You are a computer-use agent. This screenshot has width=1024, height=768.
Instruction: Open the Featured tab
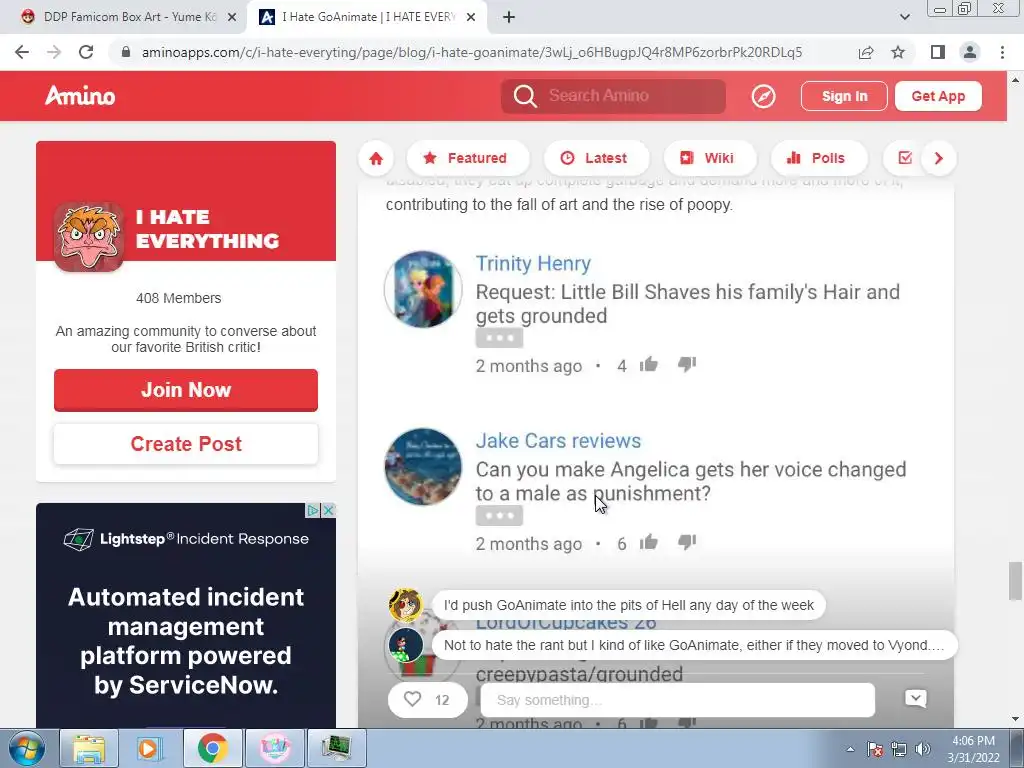coord(467,158)
